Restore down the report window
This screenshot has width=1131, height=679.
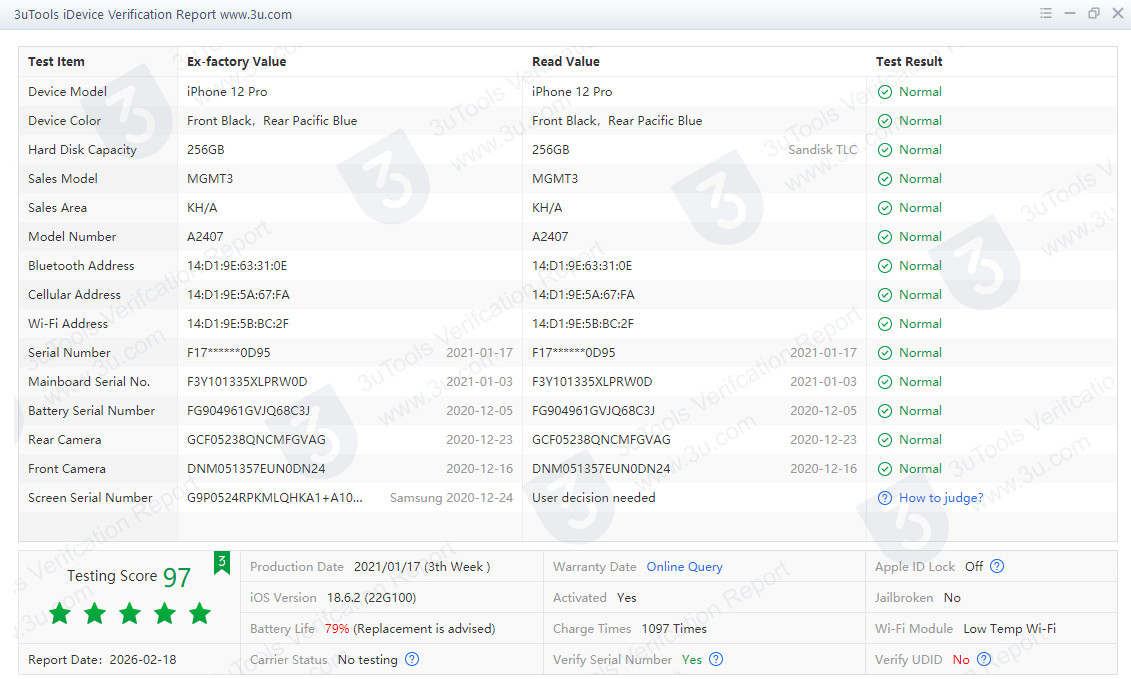pyautogui.click(x=1093, y=14)
